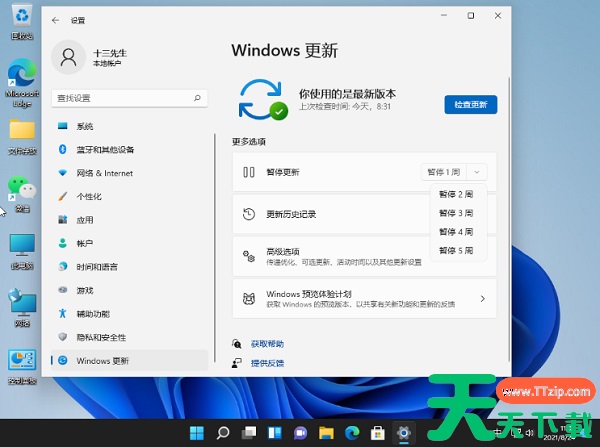Select the WeChat desktop shortcut
600x447 pixels.
(22, 194)
